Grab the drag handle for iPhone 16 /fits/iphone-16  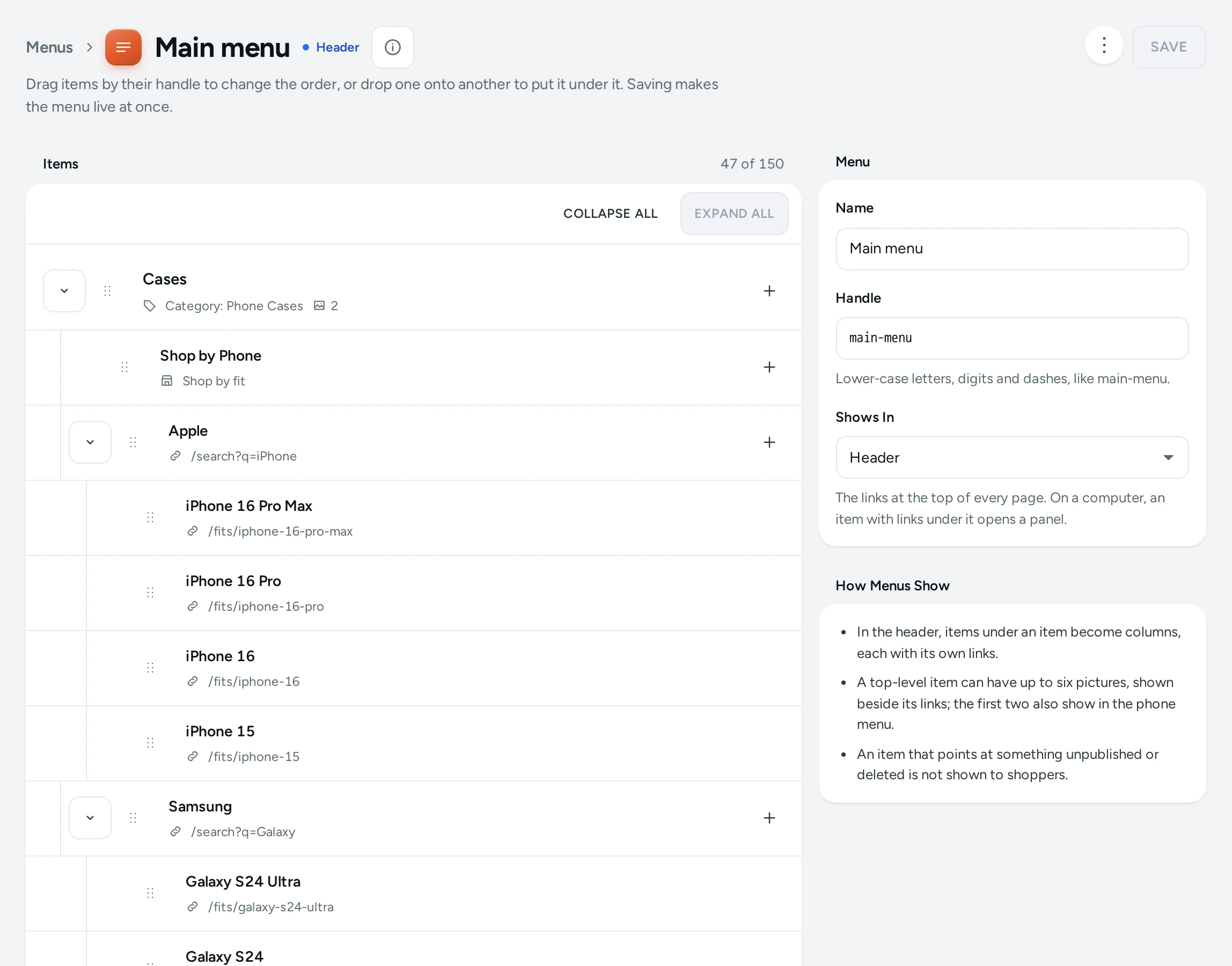pyautogui.click(x=150, y=668)
